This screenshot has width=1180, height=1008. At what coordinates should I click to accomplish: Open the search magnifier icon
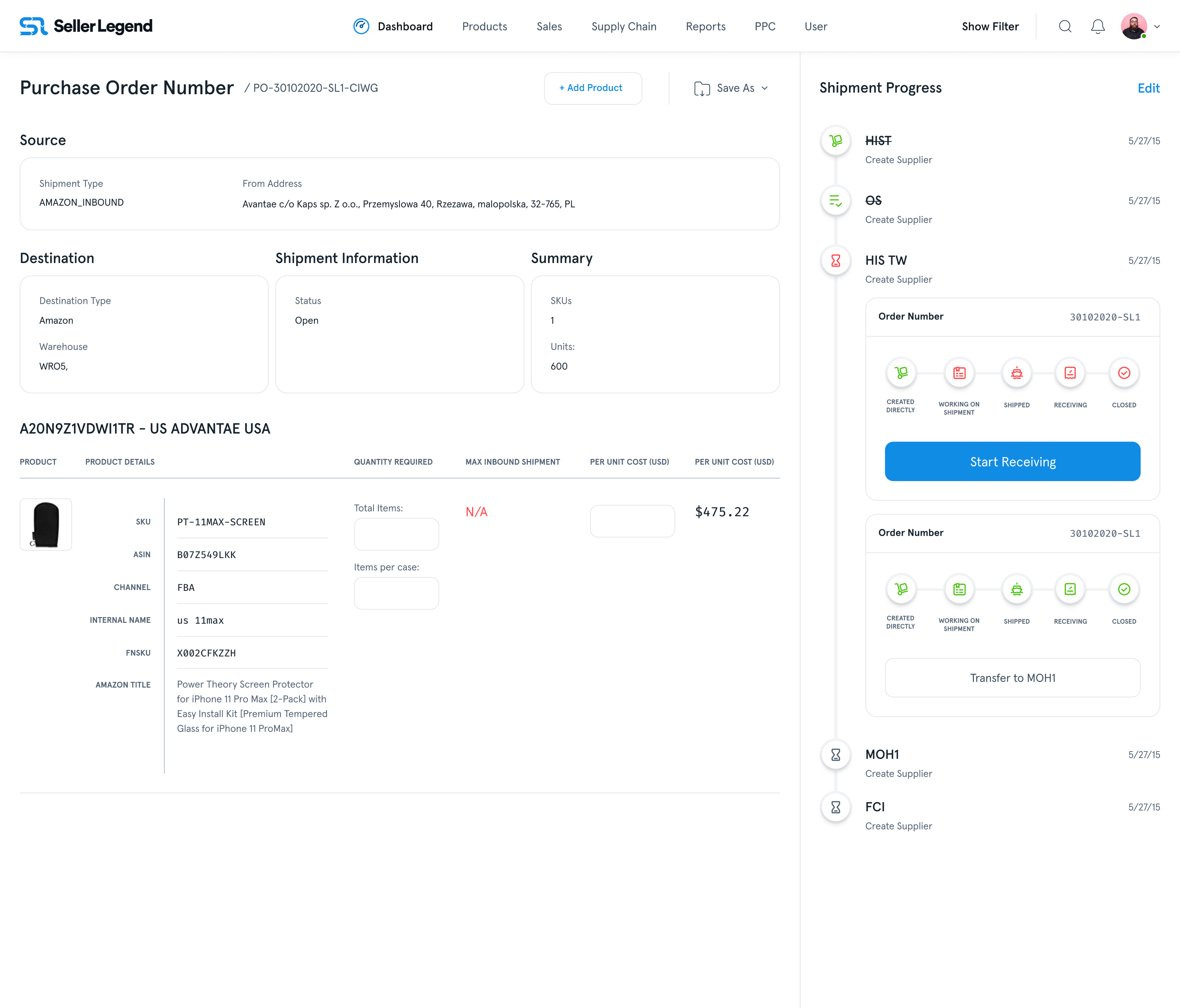[x=1065, y=26]
